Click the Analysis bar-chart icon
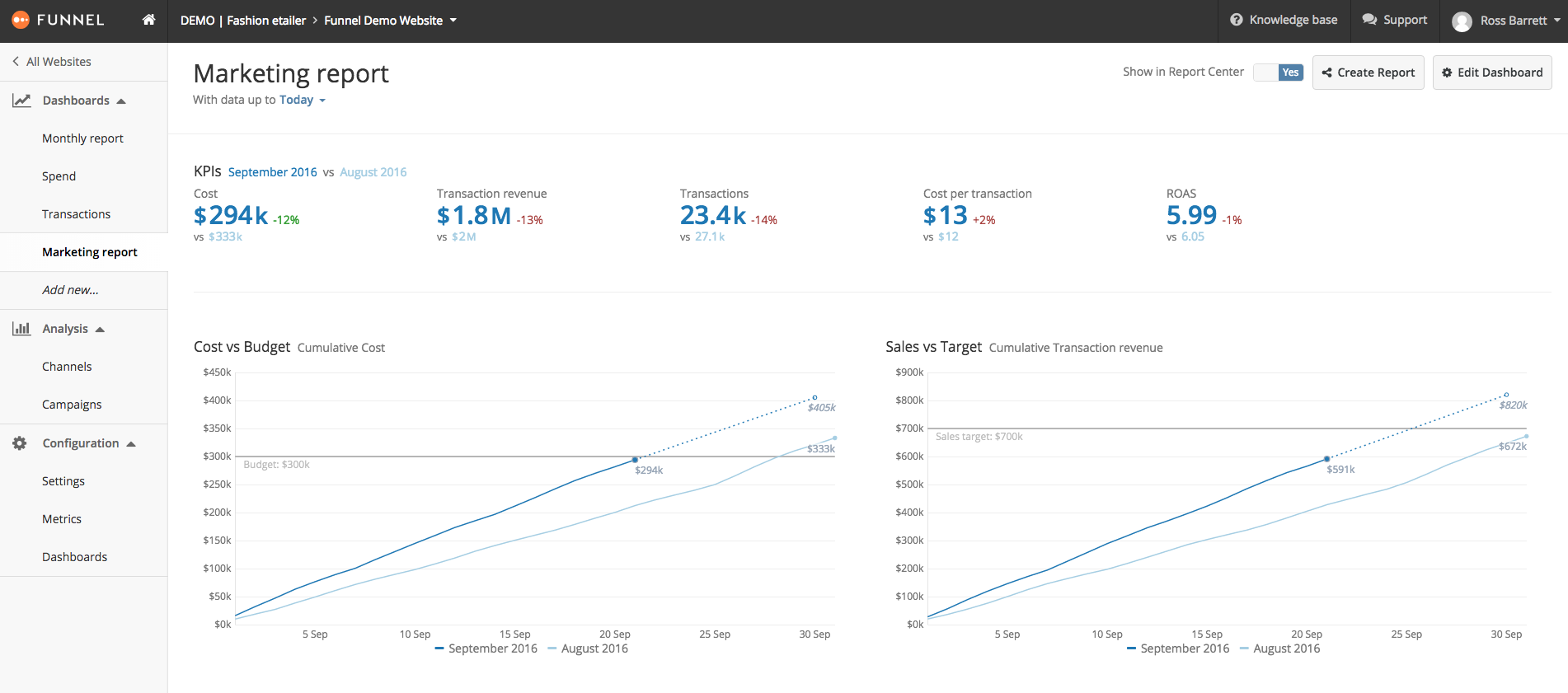1568x693 pixels. pyautogui.click(x=21, y=329)
